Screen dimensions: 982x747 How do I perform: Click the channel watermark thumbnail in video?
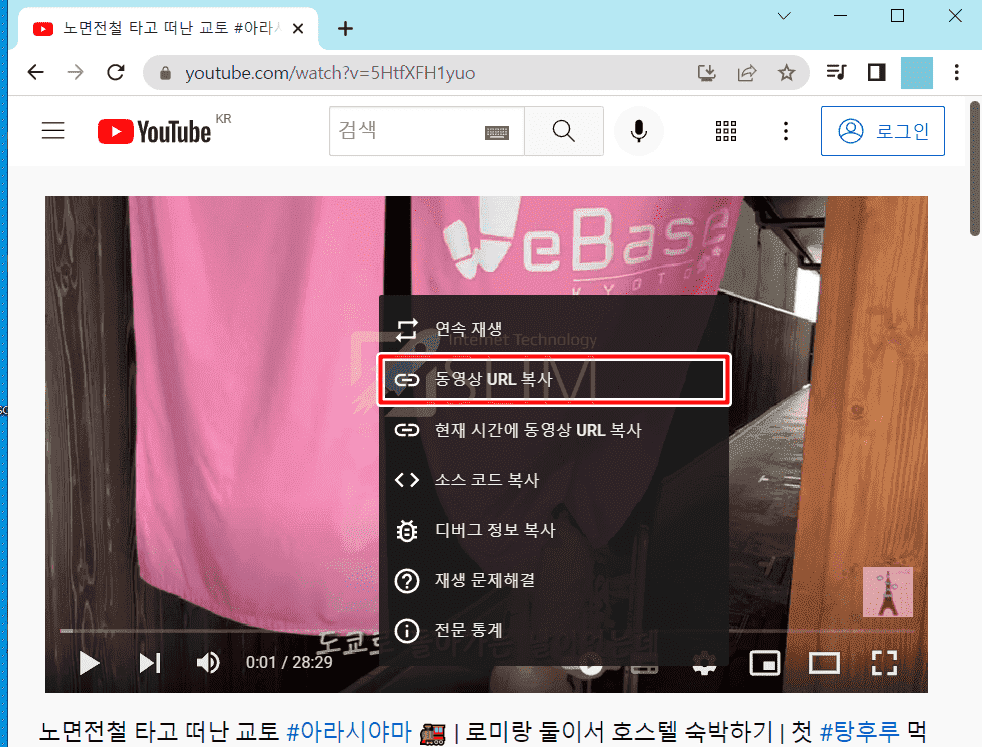pyautogui.click(x=887, y=592)
